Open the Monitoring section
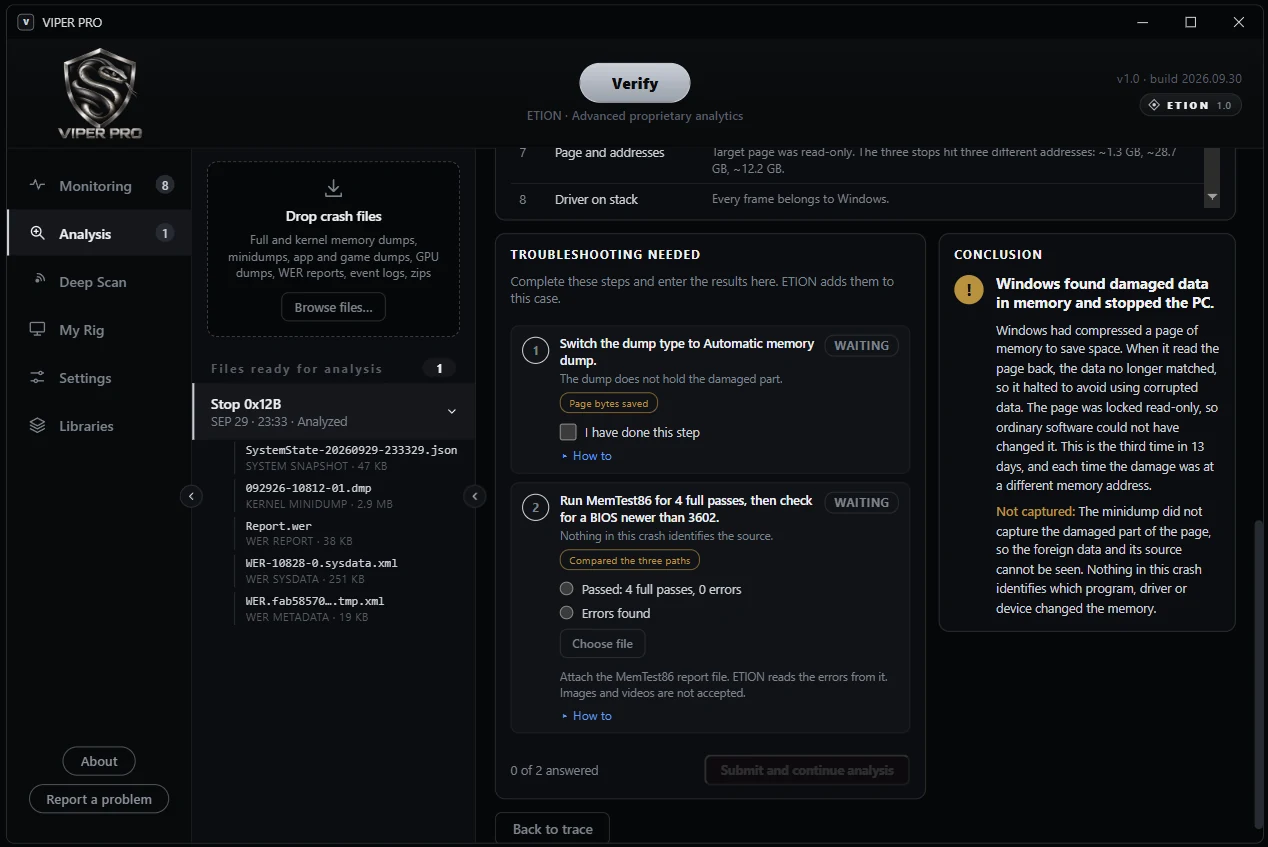Viewport: 1268px width, 847px height. 99,185
